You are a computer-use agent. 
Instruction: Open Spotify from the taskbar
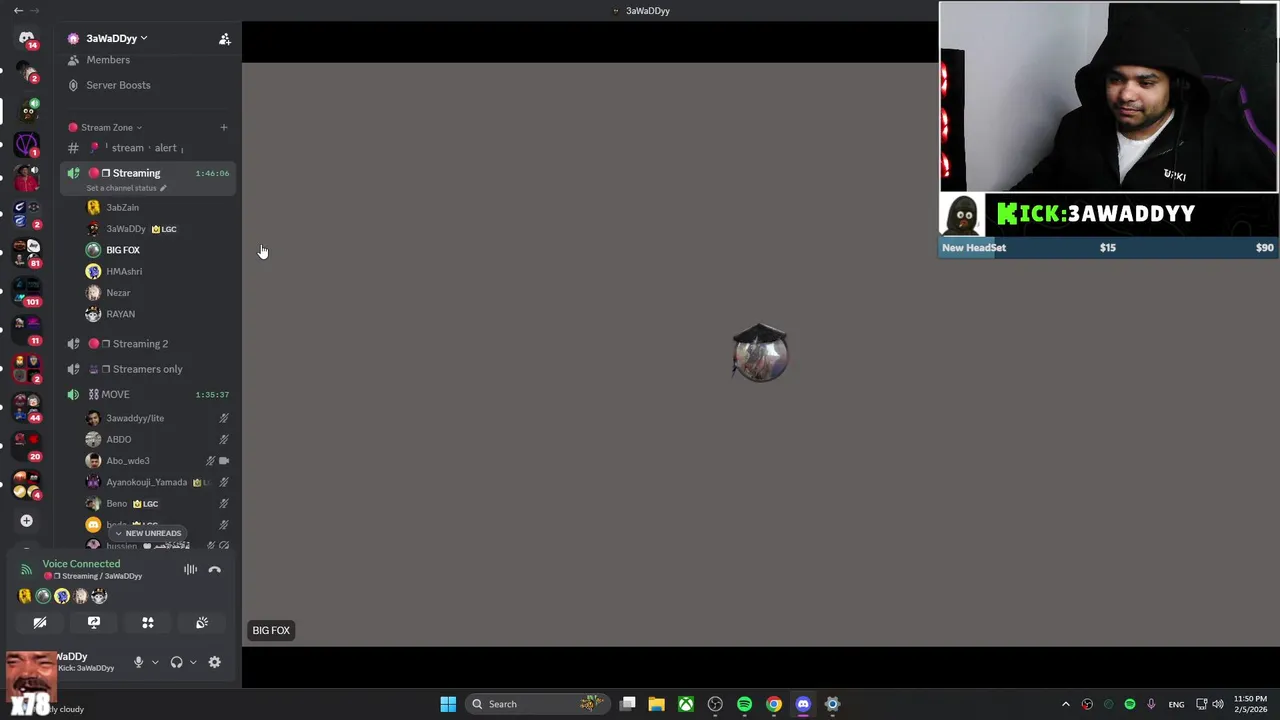tap(744, 704)
